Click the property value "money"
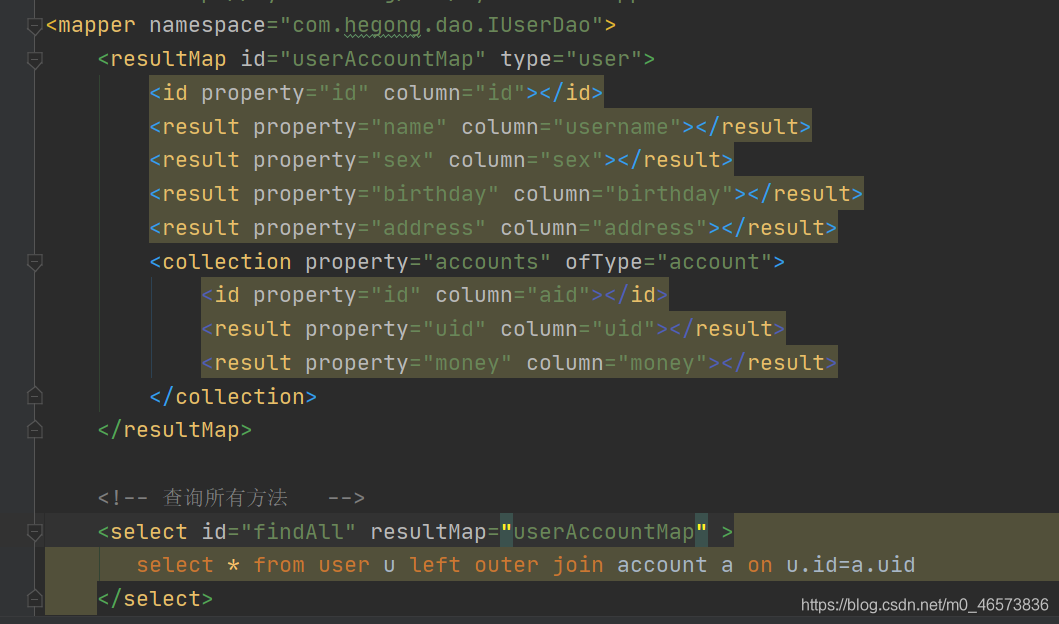This screenshot has height=624, width=1059. pyautogui.click(x=467, y=363)
